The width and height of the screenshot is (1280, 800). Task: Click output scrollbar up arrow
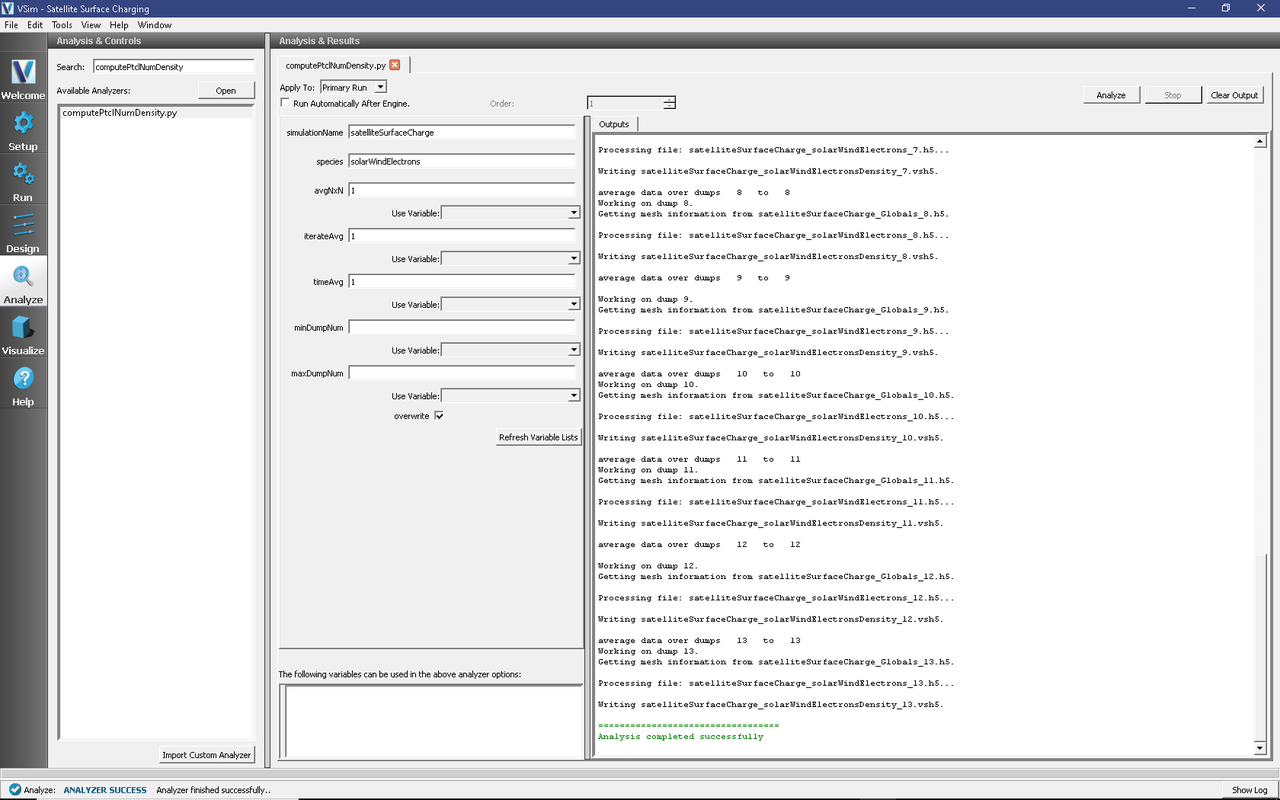[x=1260, y=142]
